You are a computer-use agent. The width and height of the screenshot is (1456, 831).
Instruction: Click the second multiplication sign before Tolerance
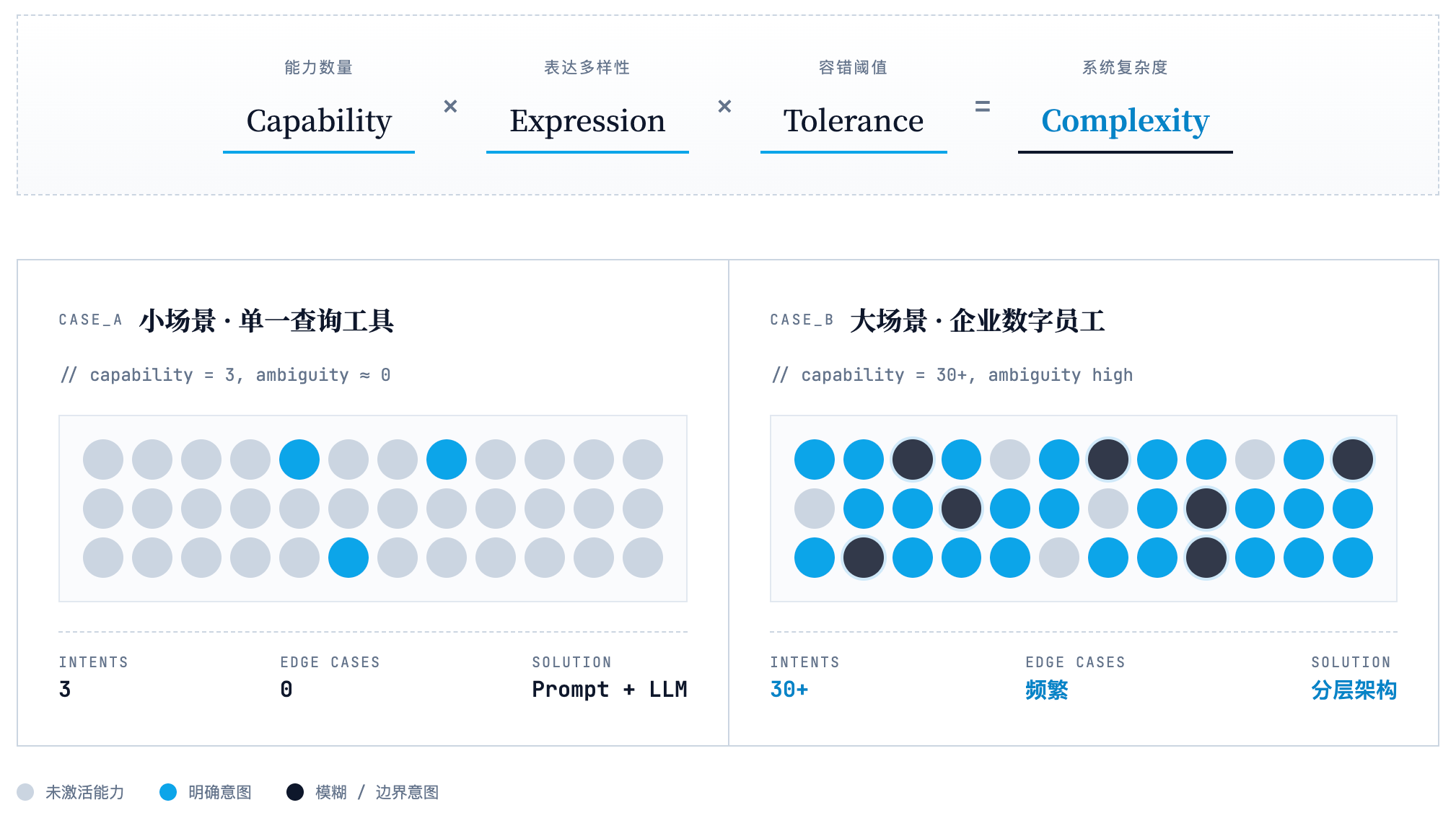click(724, 107)
